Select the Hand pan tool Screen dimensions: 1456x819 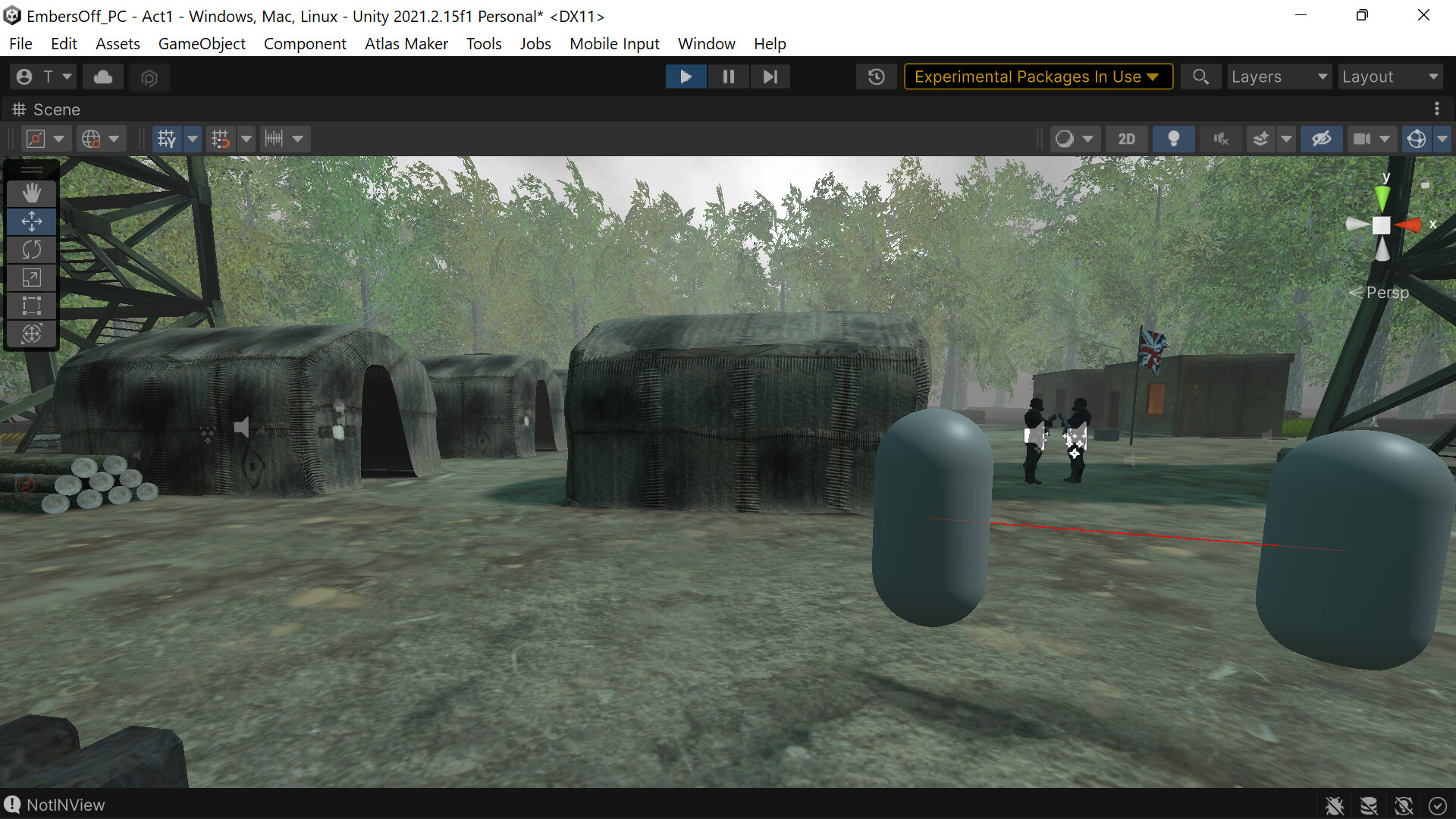point(32,193)
